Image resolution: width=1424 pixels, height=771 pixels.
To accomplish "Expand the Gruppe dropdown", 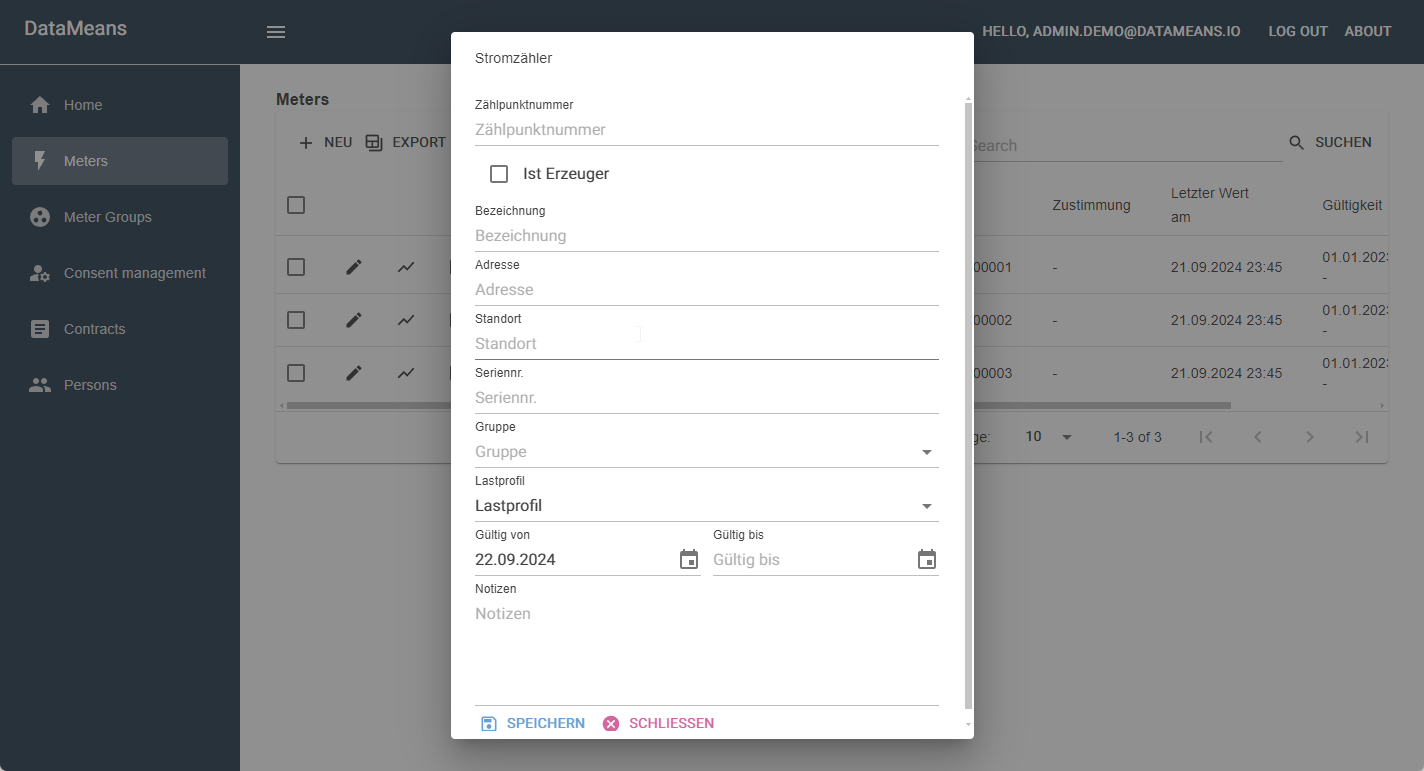I will coord(926,452).
